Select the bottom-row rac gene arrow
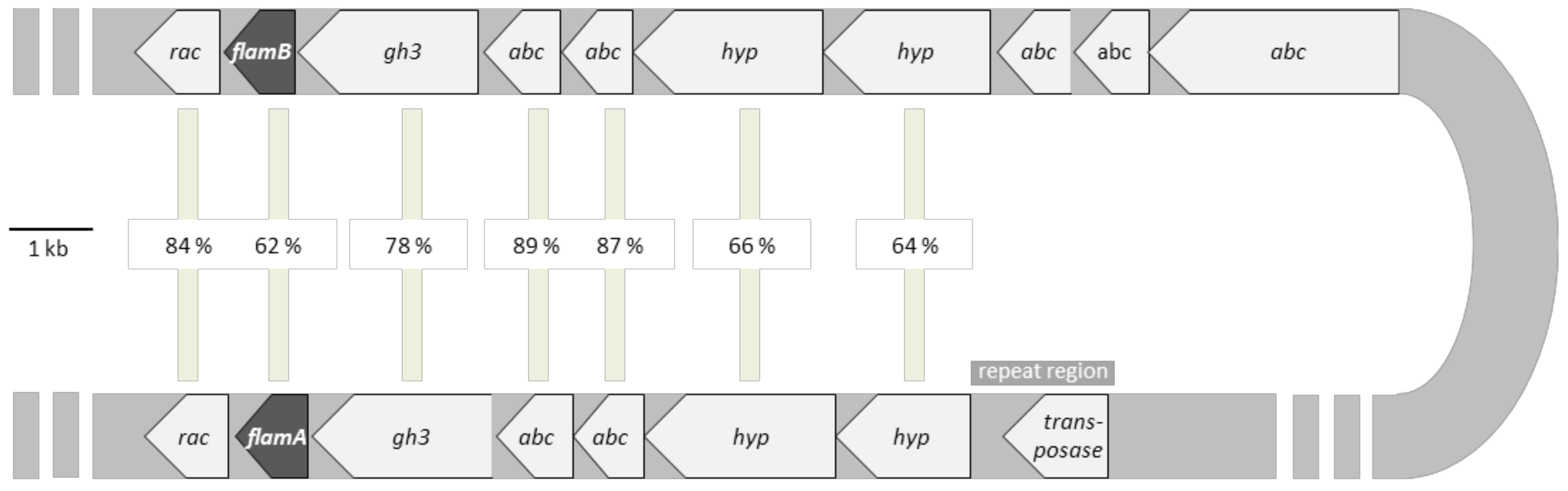The image size is (1568, 491). pos(187,436)
